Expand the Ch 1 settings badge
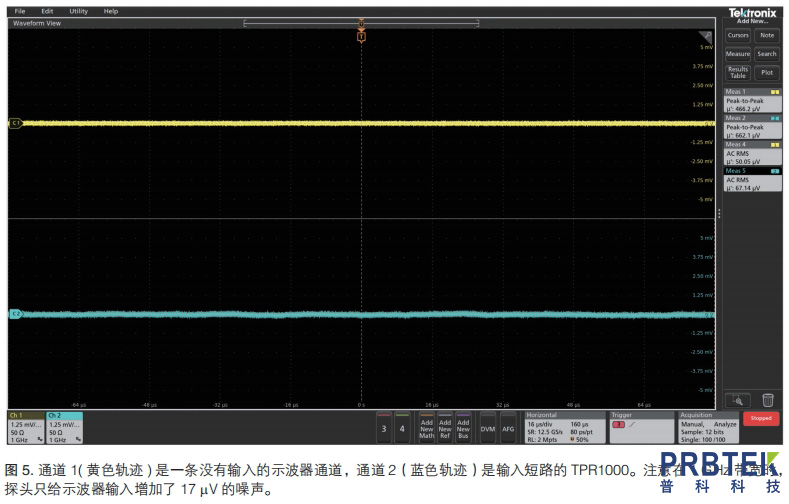Image resolution: width=789 pixels, height=504 pixels. click(25, 427)
